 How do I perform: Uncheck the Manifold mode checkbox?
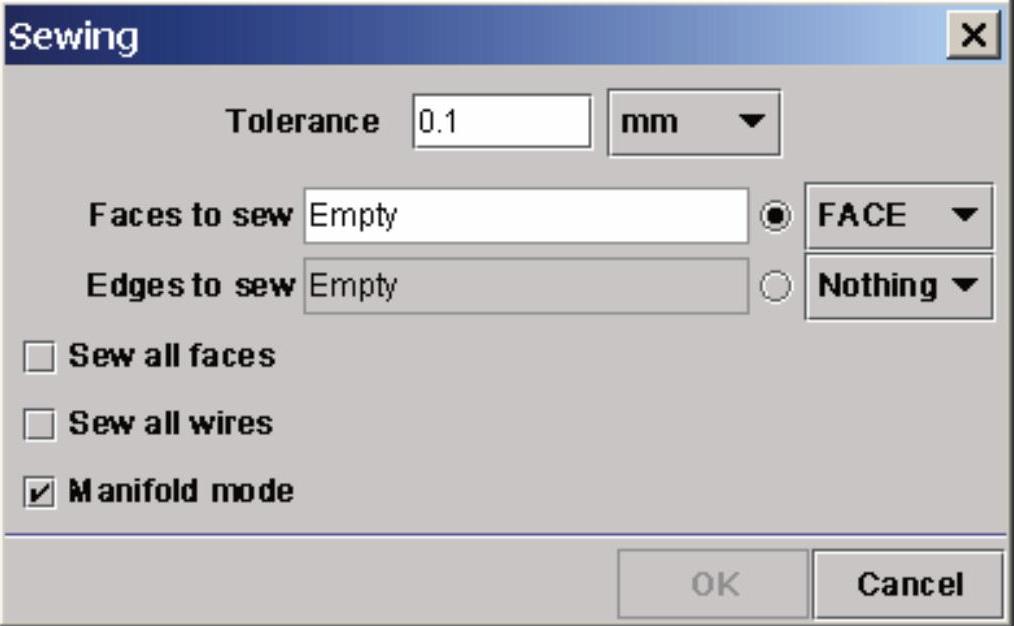point(40,493)
